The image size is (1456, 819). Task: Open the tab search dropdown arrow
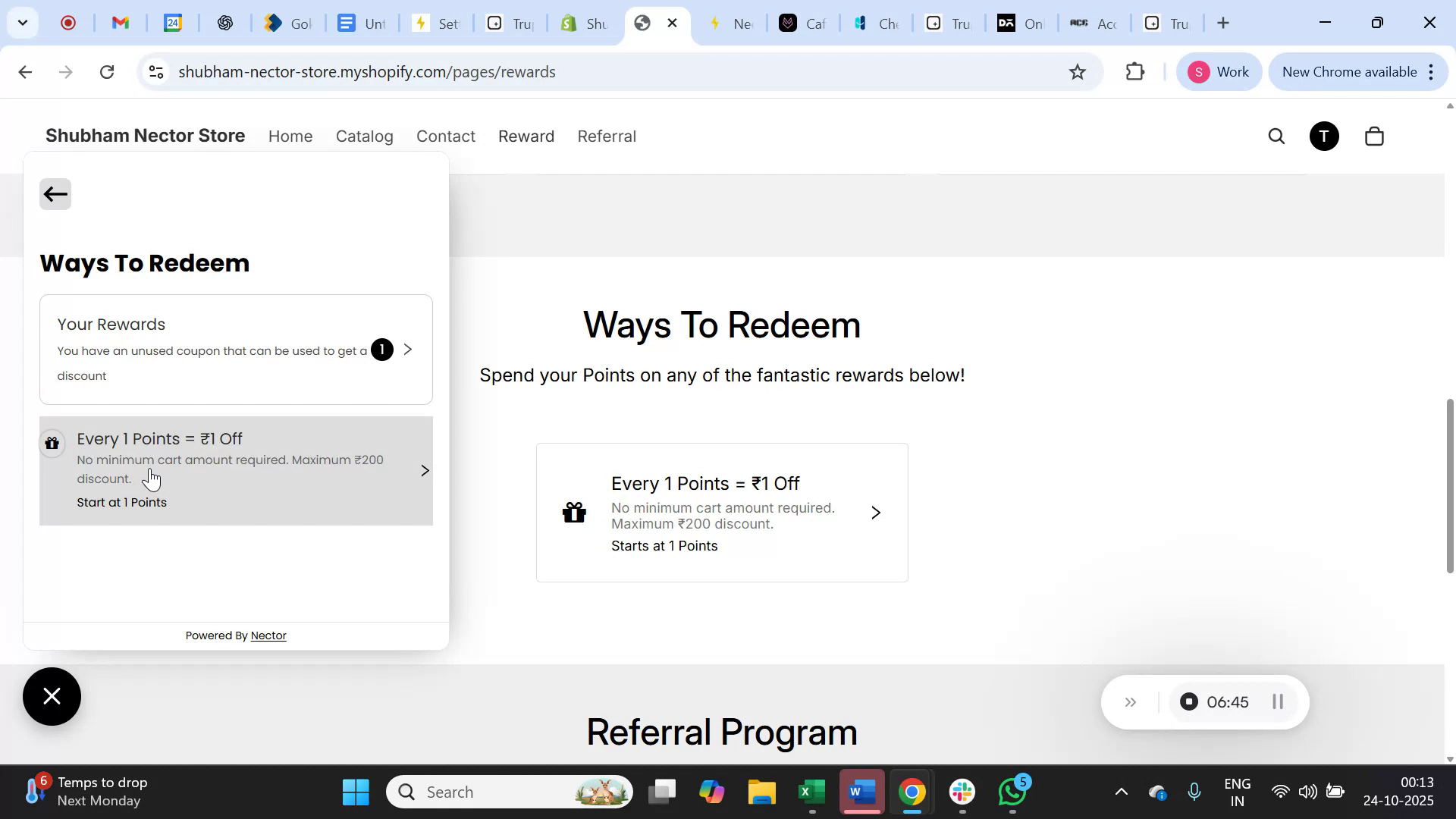pos(23,23)
